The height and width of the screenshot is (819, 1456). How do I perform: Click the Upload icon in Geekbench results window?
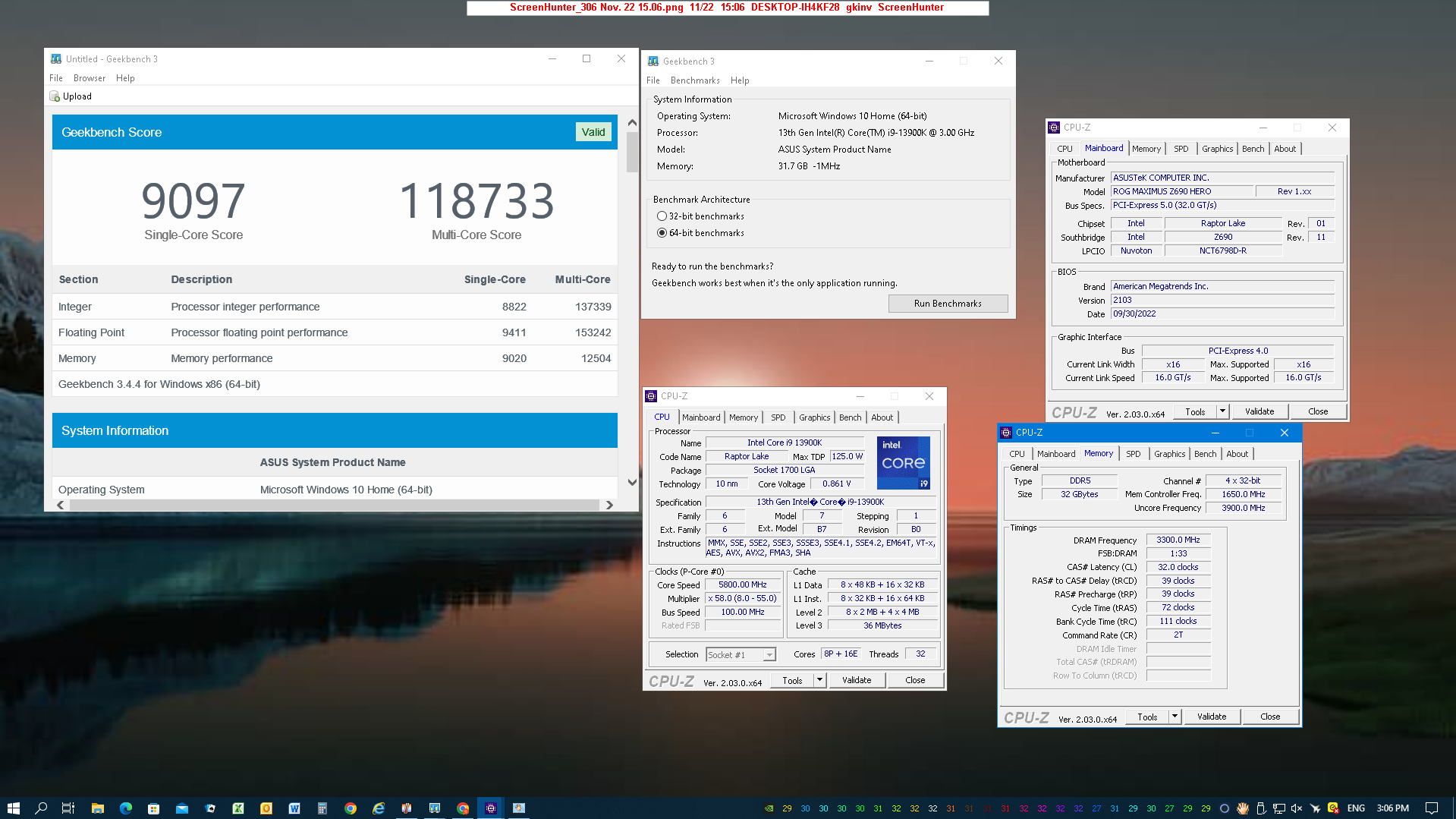[x=55, y=96]
